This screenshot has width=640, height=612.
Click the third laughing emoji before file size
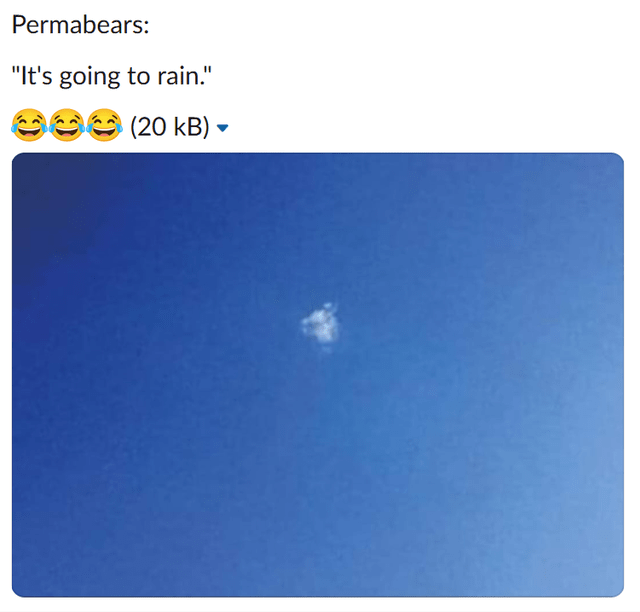tap(105, 125)
